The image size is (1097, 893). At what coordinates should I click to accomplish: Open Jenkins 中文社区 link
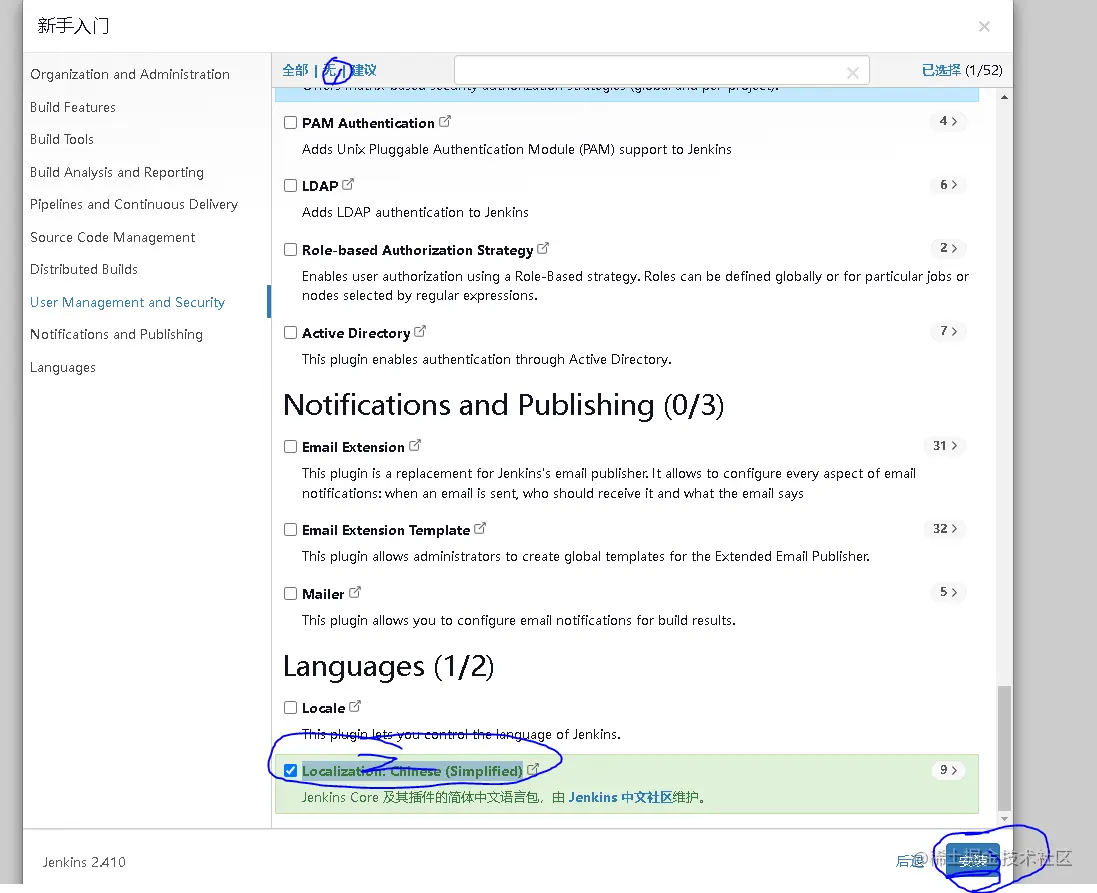[621, 797]
